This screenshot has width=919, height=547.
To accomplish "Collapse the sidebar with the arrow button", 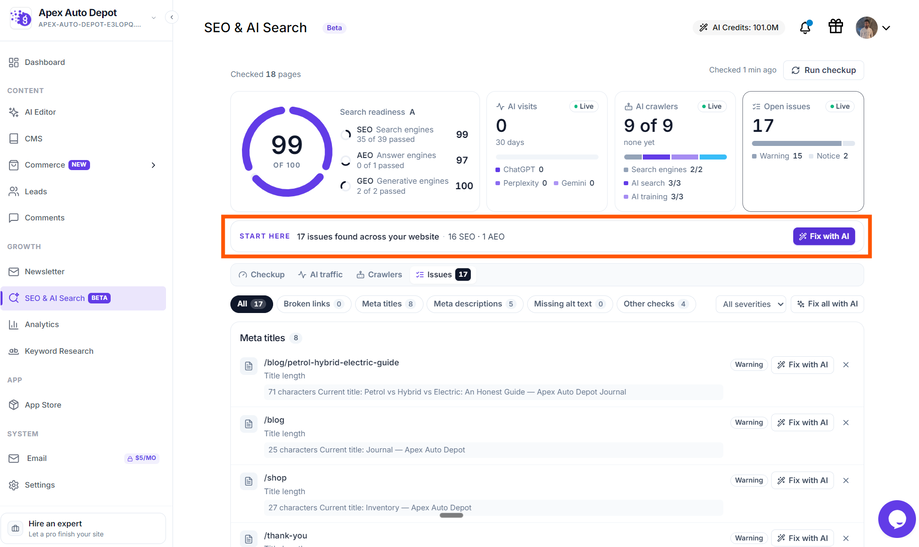I will click(x=172, y=17).
